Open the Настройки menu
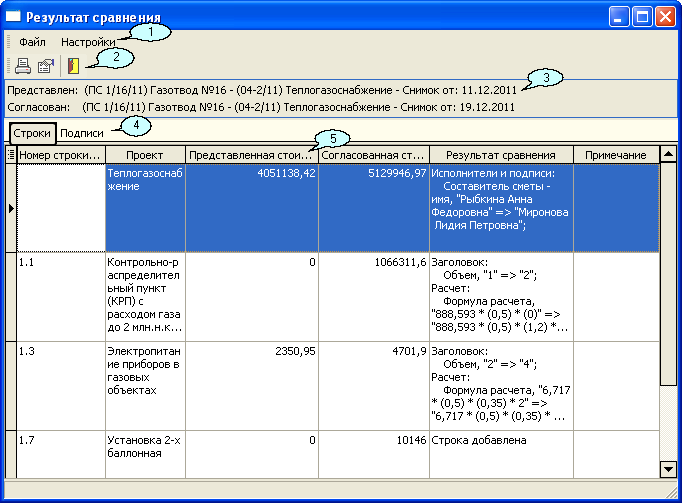682x503 pixels. click(95, 43)
